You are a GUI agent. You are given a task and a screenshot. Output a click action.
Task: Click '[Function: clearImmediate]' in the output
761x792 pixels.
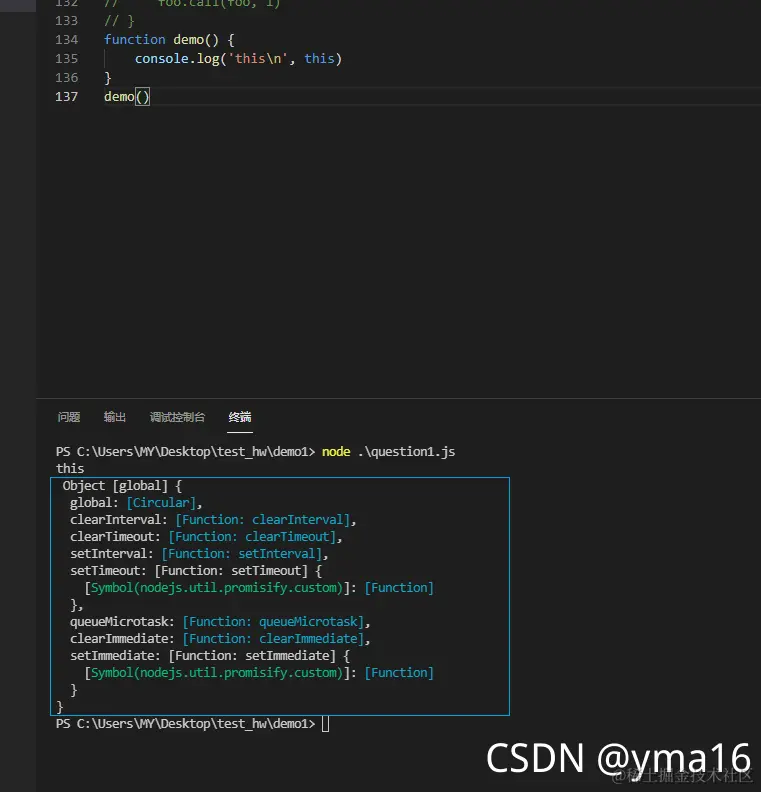[x=273, y=639]
